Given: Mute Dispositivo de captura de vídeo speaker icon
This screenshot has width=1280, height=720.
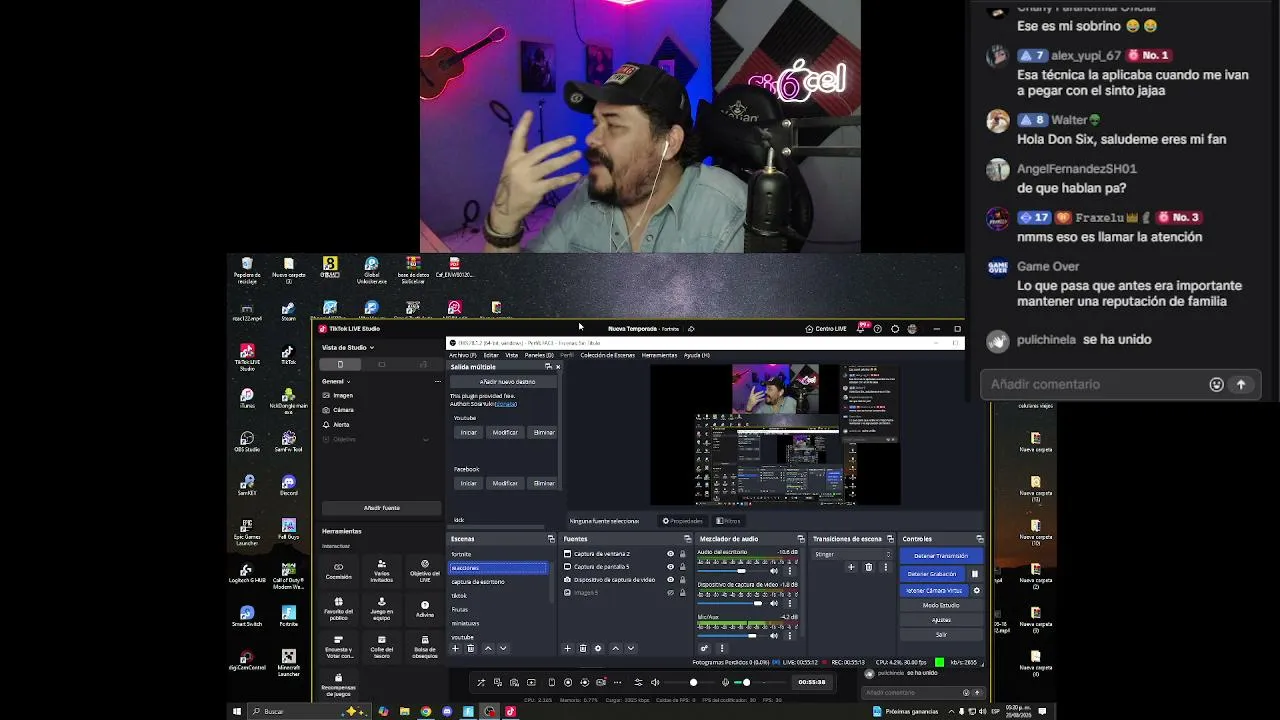Looking at the screenshot, I should [774, 603].
